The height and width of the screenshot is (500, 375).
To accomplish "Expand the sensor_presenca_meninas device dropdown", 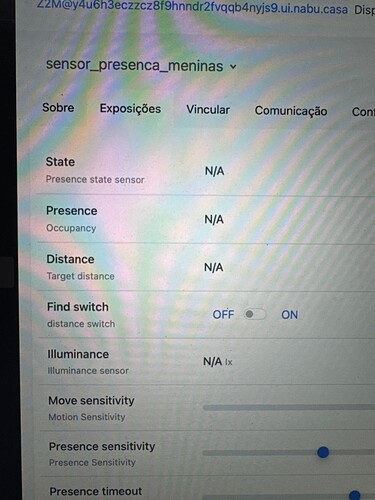I will pyautogui.click(x=141, y=65).
